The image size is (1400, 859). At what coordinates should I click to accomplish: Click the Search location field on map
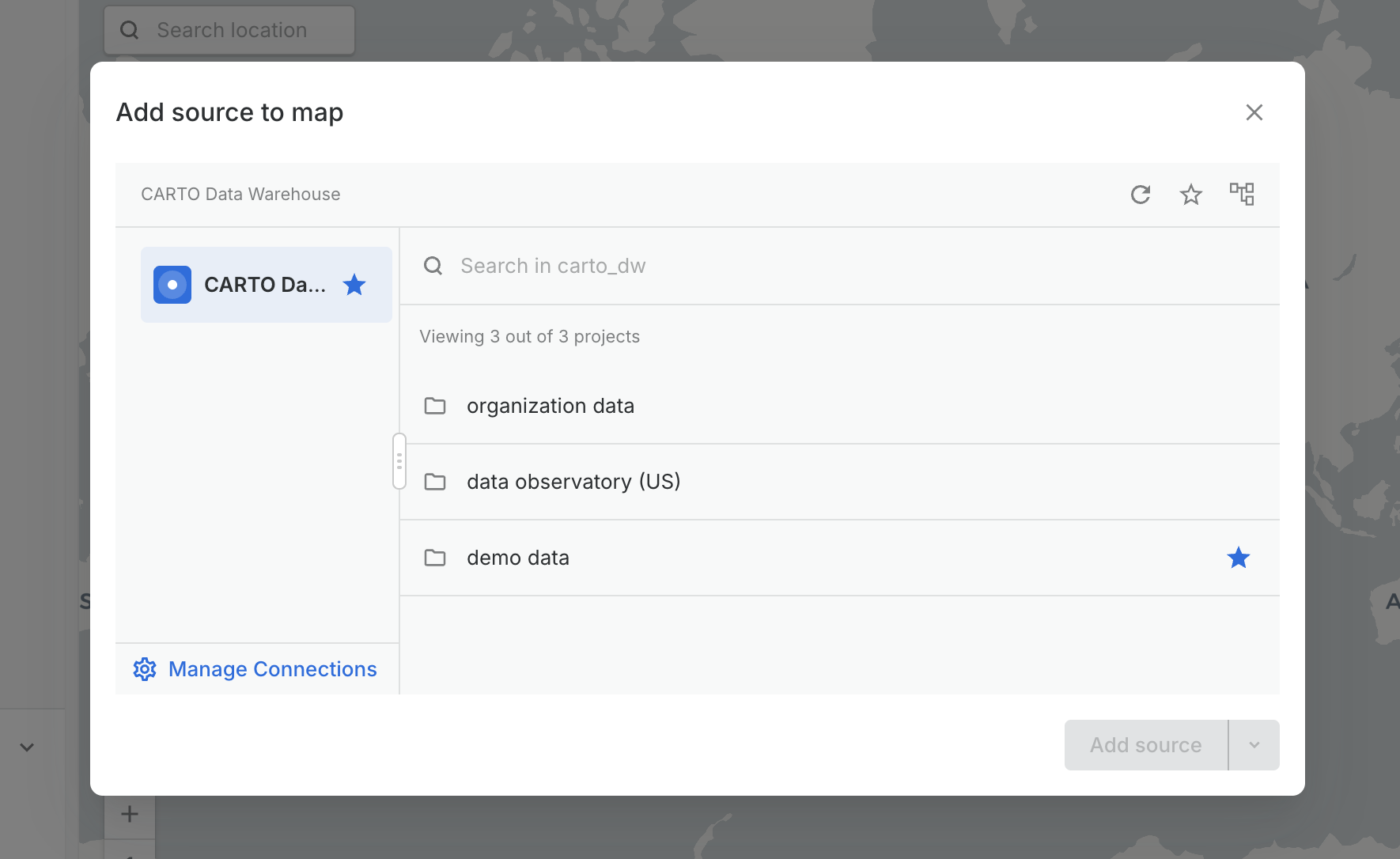231,30
